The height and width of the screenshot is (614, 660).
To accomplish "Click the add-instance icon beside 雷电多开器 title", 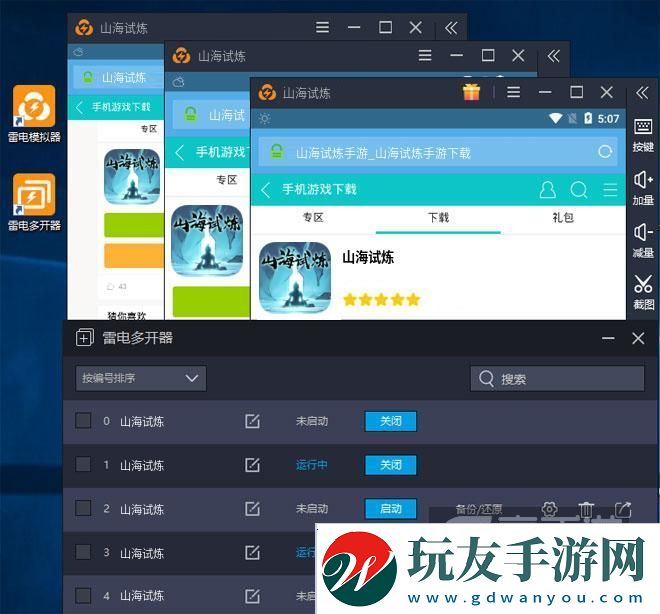I will click(85, 338).
